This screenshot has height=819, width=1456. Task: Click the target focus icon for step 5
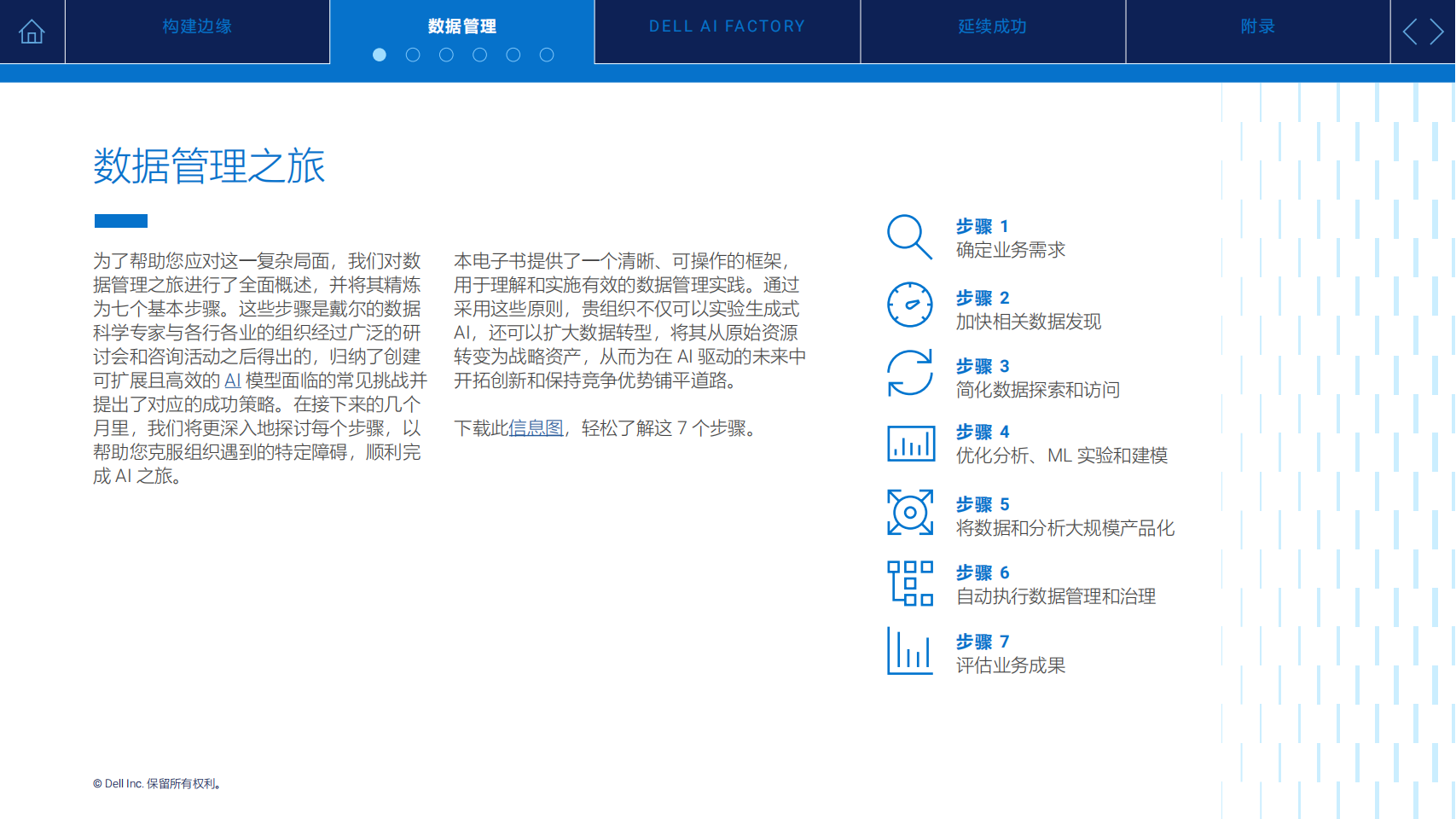[909, 513]
